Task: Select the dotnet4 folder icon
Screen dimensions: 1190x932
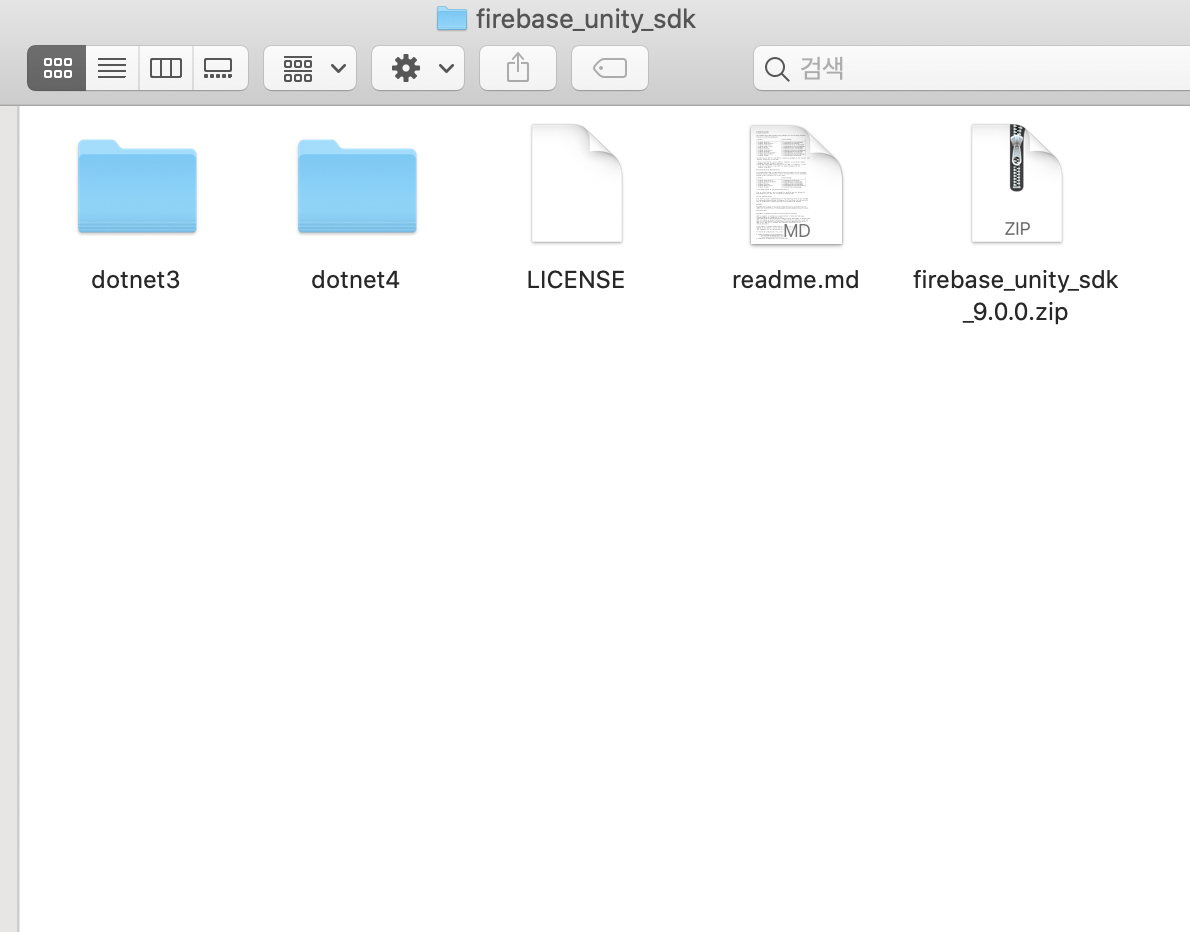Action: click(357, 186)
